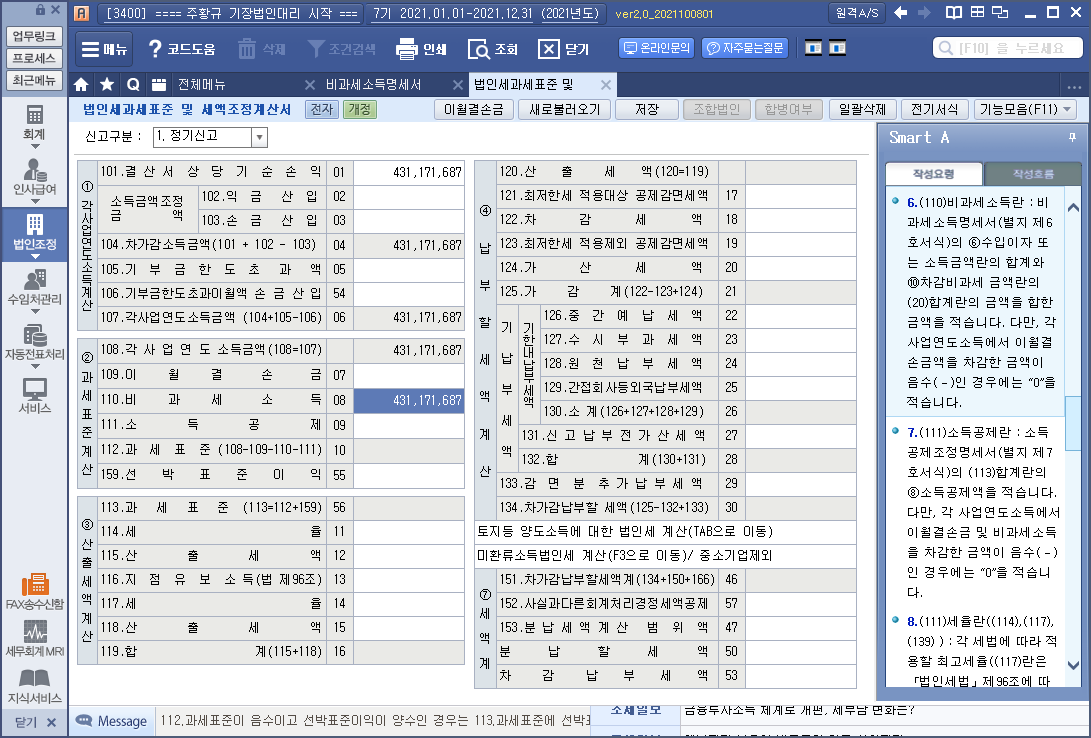The image size is (1091, 738).
Task: Click the F10 search input field
Action: 1008,48
